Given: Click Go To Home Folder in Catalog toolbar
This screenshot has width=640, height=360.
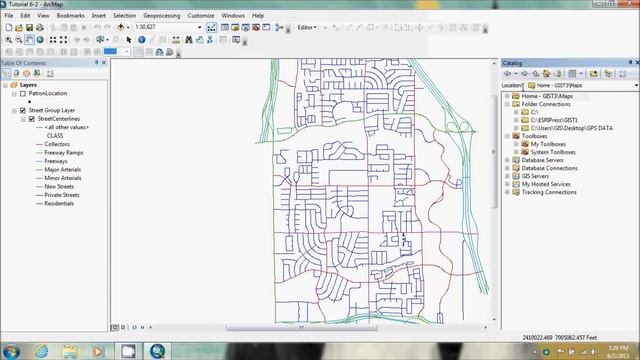Looking at the screenshot, I should pos(547,73).
